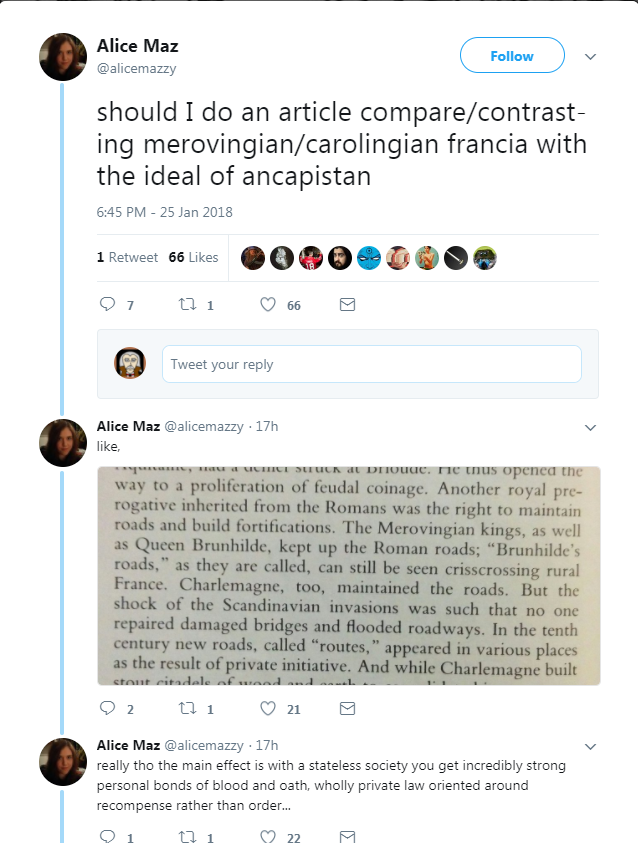Type in the Tweet your reply field
This screenshot has height=843, width=638.
(x=371, y=364)
